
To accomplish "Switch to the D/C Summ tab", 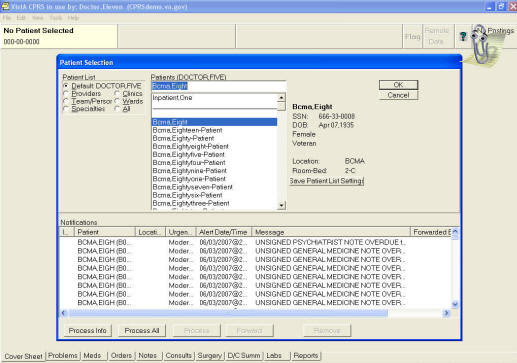I will (x=244, y=356).
